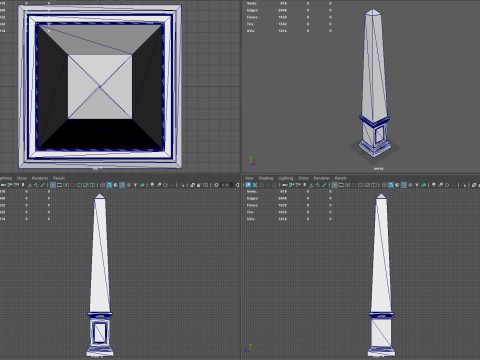
Task: Switch bottom-right panel to Wireframe shading
Action: point(384,185)
